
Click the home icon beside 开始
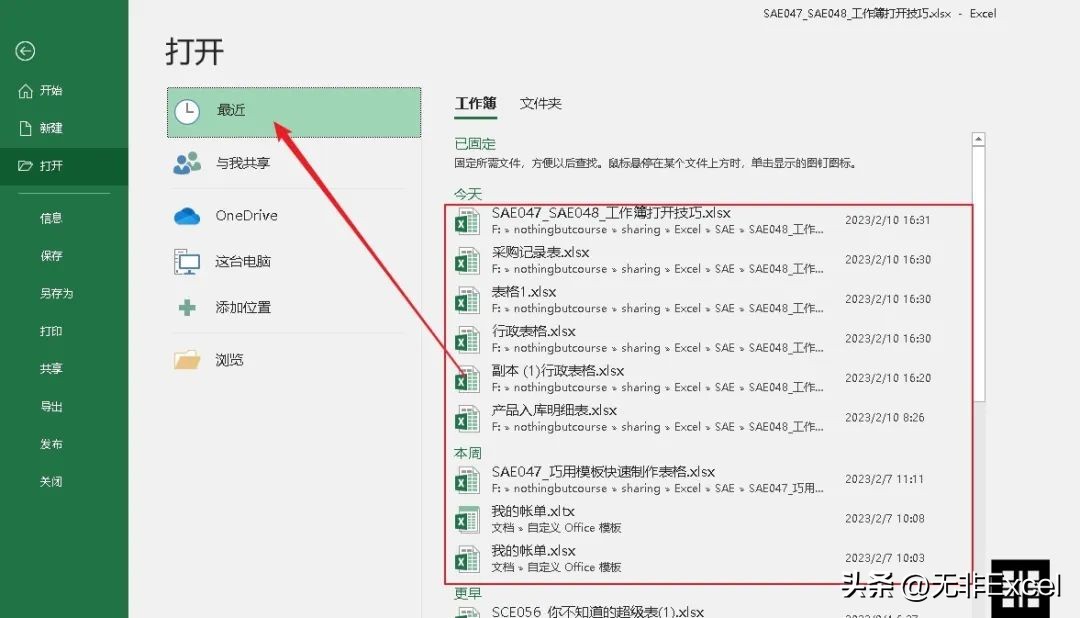click(25, 90)
